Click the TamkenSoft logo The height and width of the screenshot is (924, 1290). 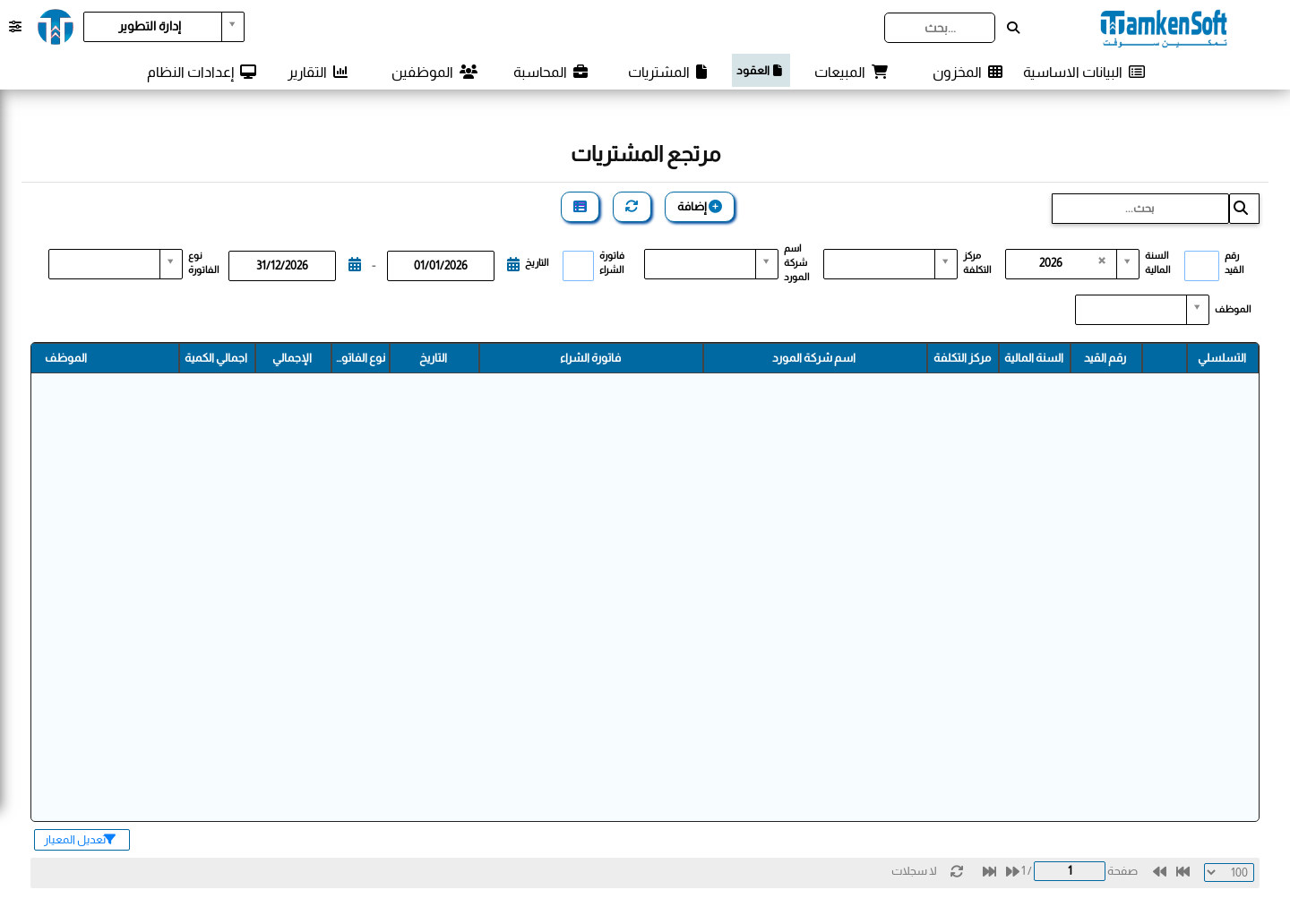click(x=1164, y=28)
